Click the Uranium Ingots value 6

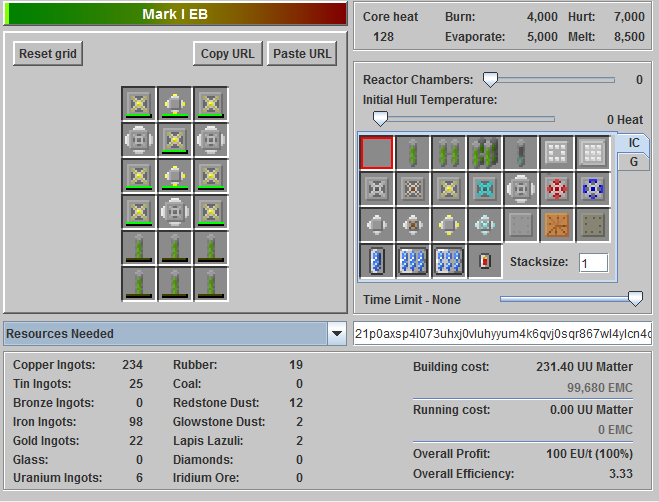tap(139, 478)
